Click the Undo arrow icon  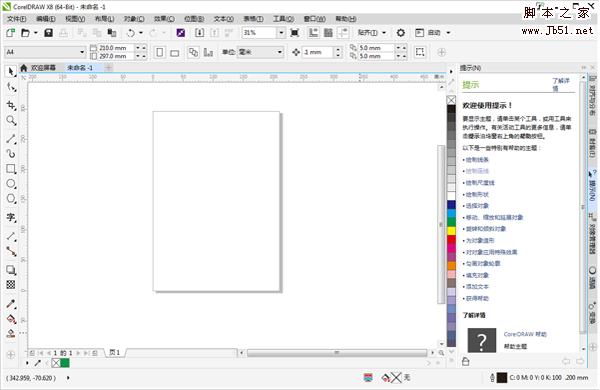[131, 33]
